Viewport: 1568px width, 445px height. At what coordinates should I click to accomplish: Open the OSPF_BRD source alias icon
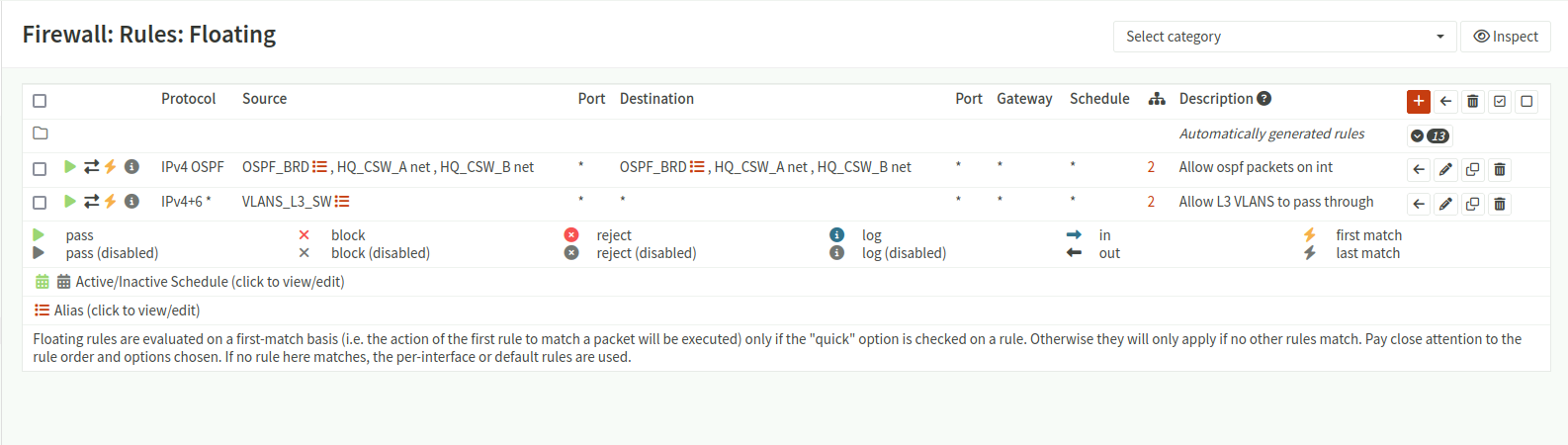point(319,167)
